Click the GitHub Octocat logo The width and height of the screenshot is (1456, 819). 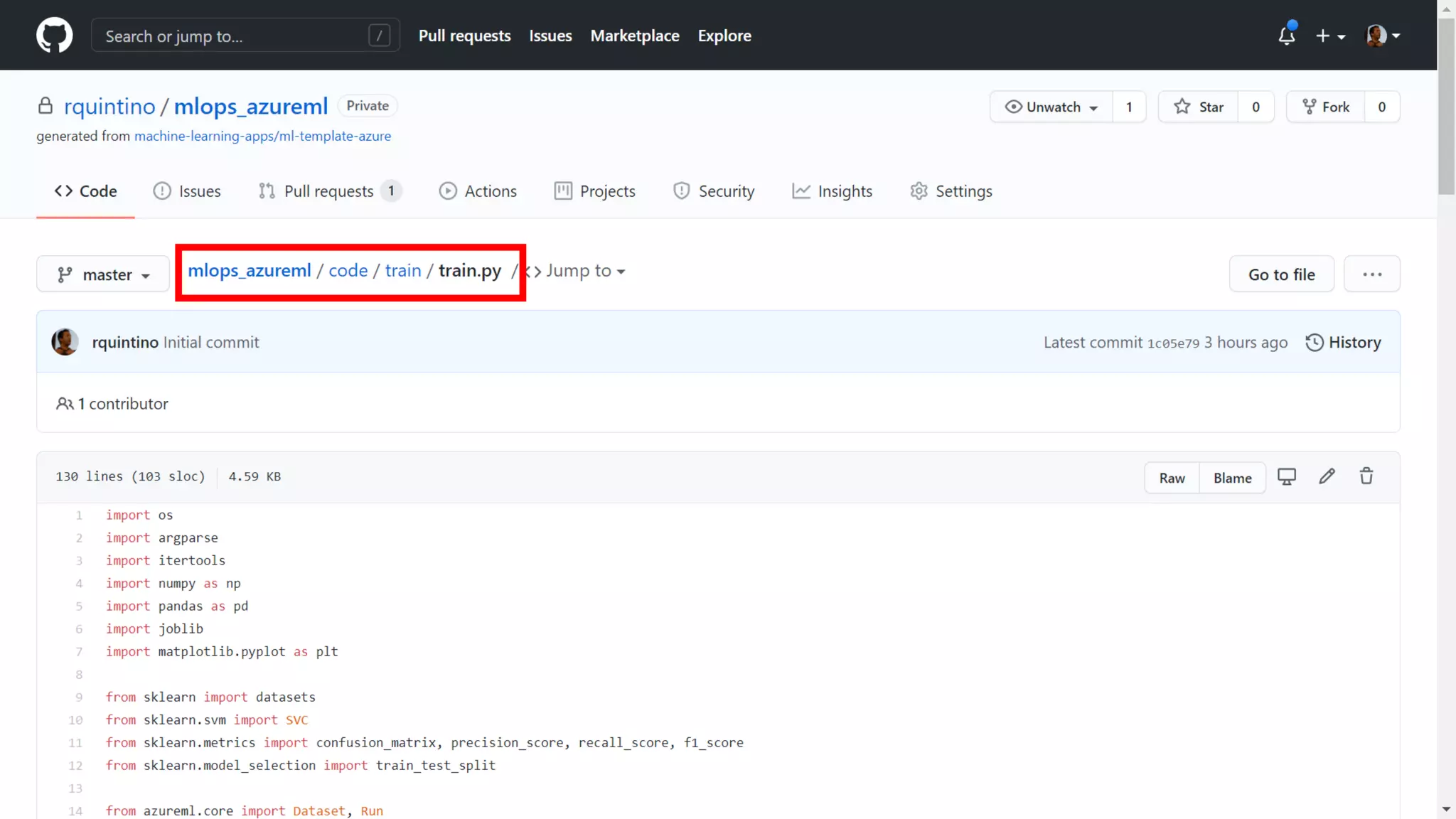[x=54, y=35]
